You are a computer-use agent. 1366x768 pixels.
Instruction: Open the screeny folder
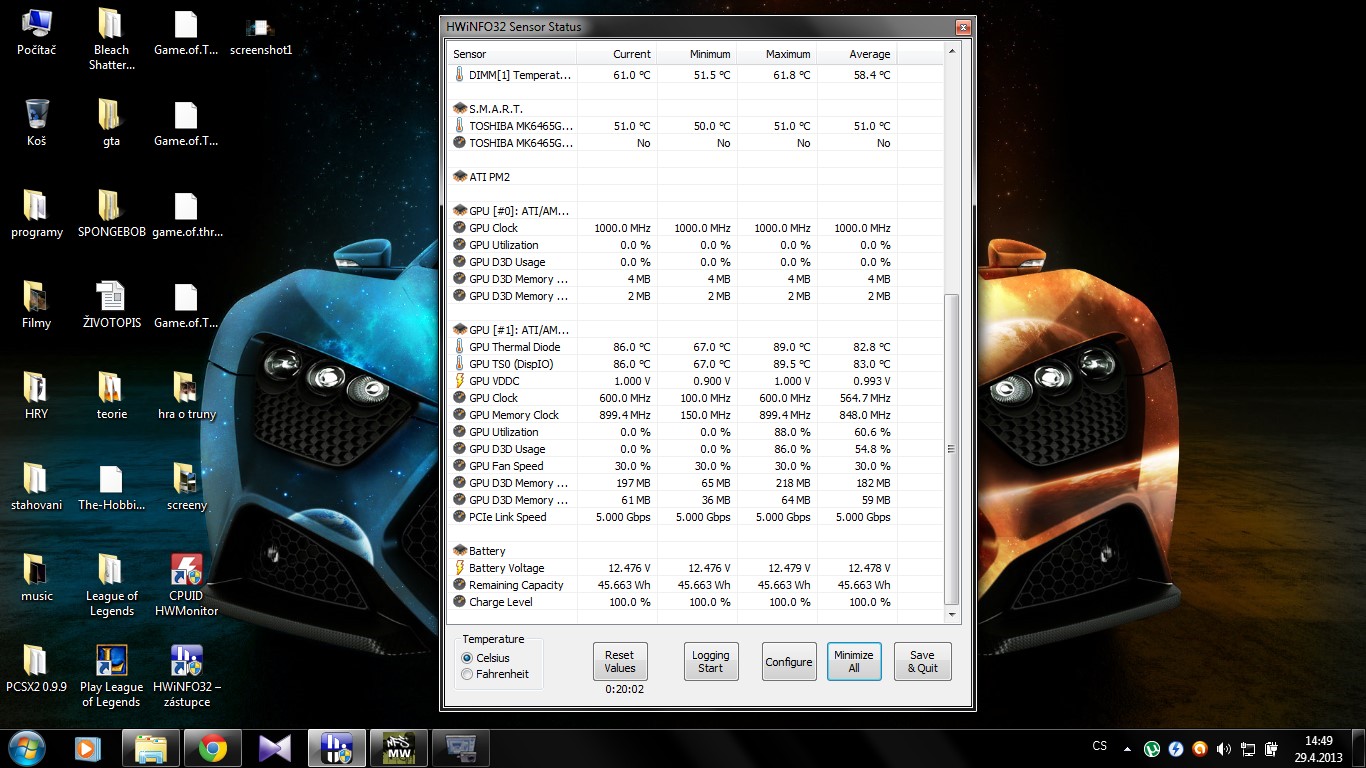coord(186,488)
